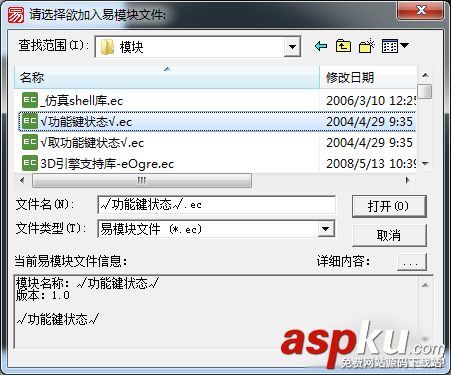
Task: Go up one folder level
Action: [x=343, y=46]
